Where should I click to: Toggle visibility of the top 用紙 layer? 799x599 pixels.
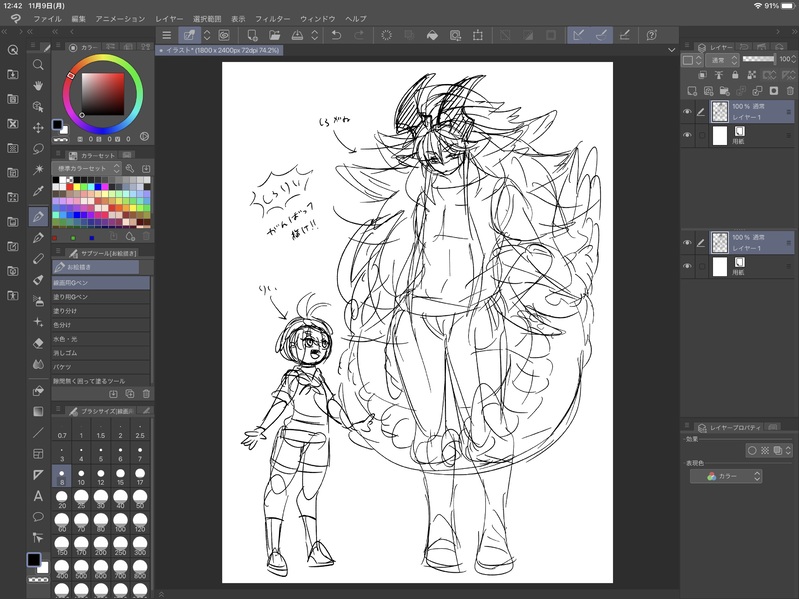coord(687,136)
